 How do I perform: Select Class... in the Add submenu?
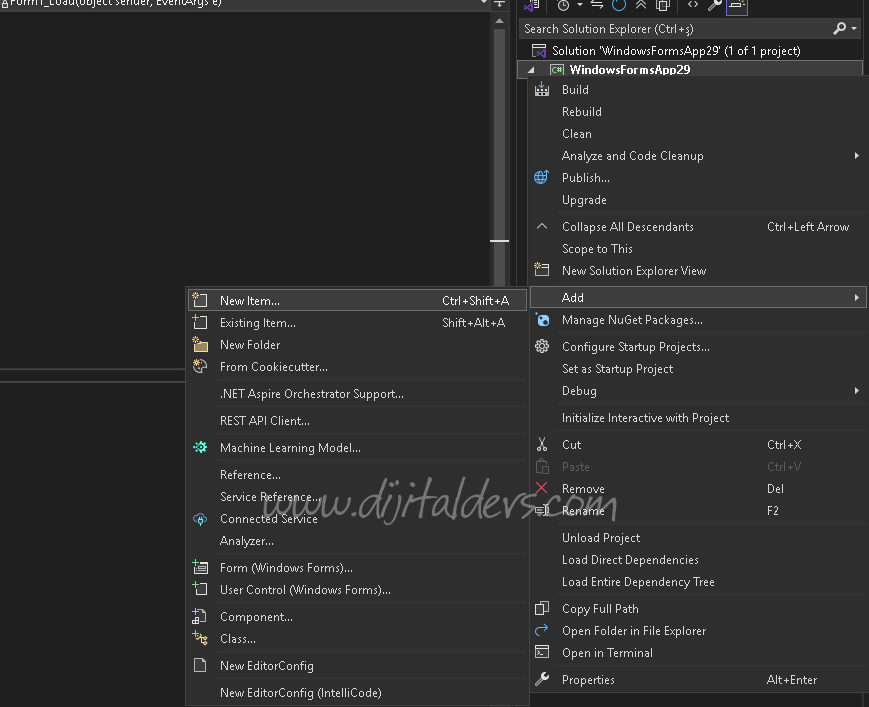(x=238, y=639)
